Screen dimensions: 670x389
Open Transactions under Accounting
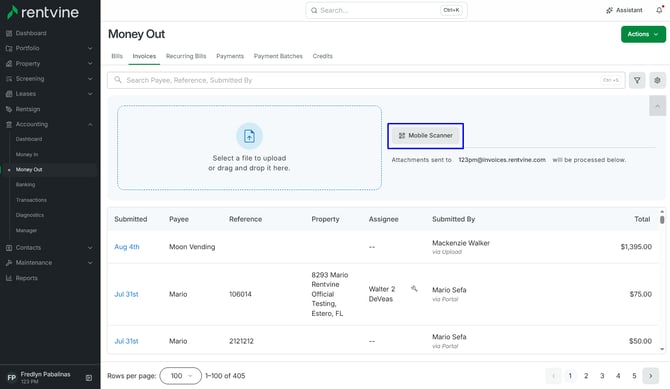(x=31, y=200)
